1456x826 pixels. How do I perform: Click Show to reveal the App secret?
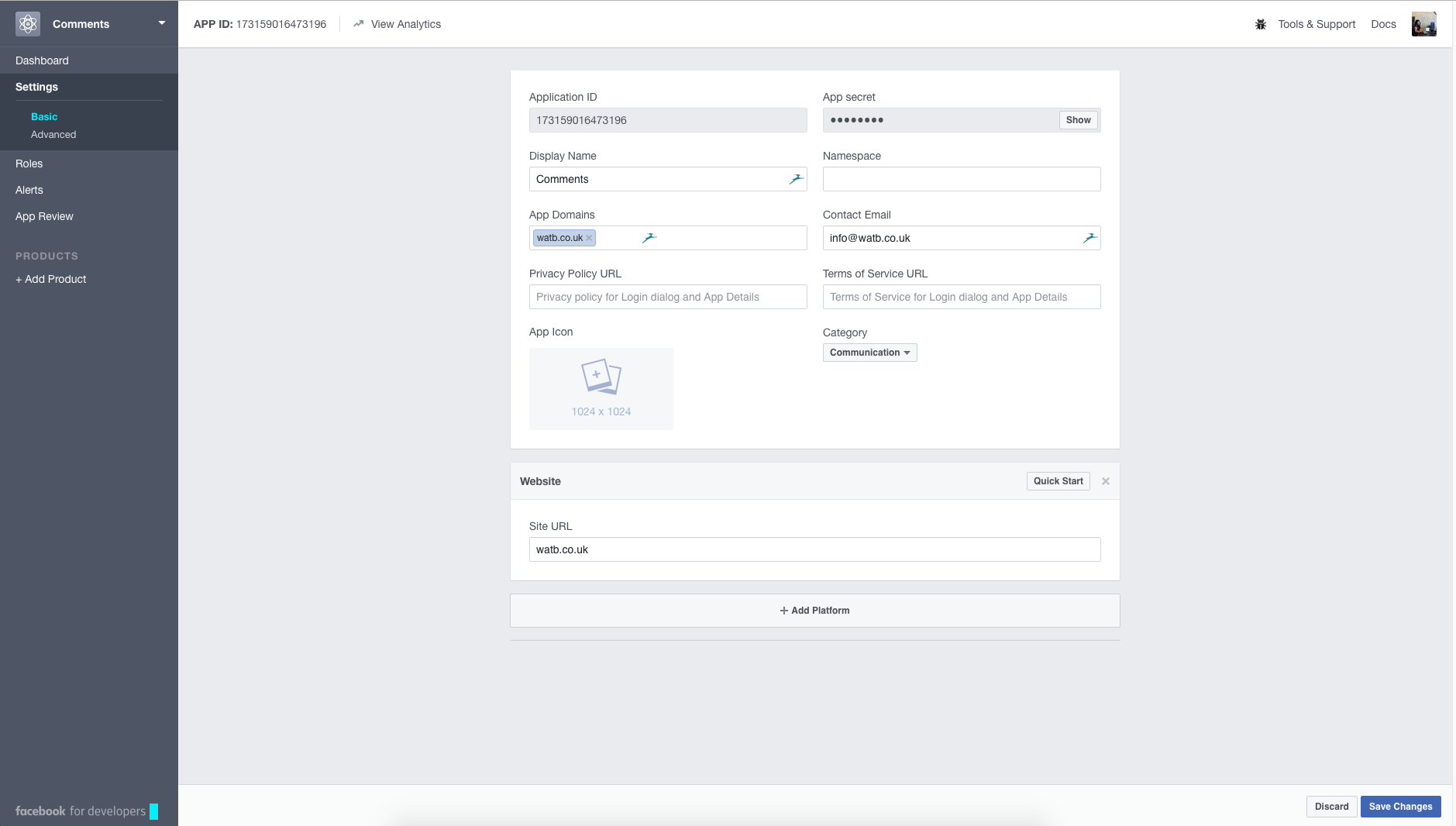1078,120
